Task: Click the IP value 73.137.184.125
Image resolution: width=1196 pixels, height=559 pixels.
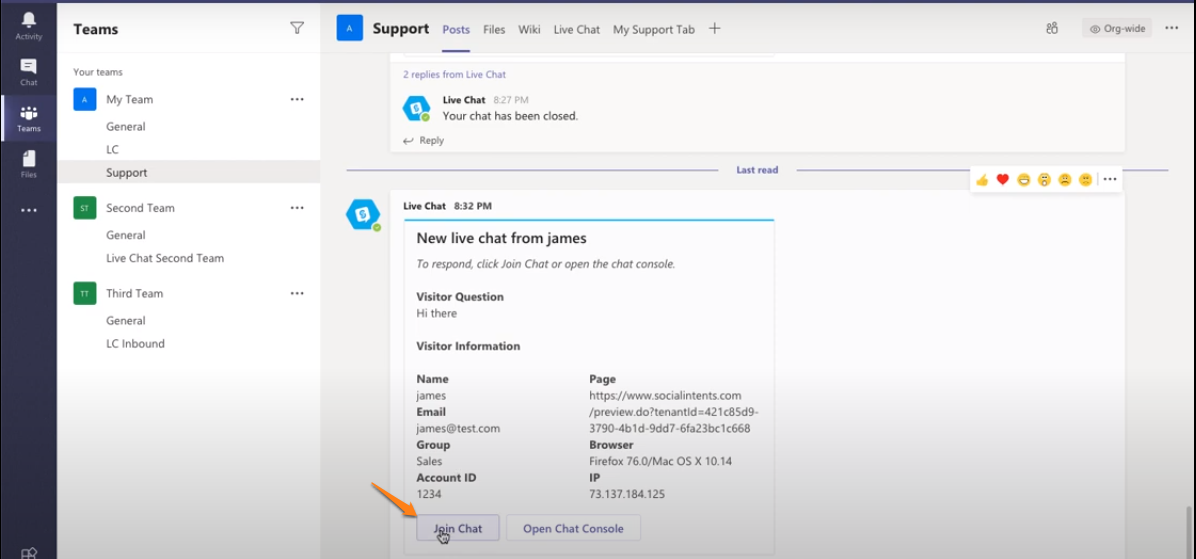Action: coord(627,494)
